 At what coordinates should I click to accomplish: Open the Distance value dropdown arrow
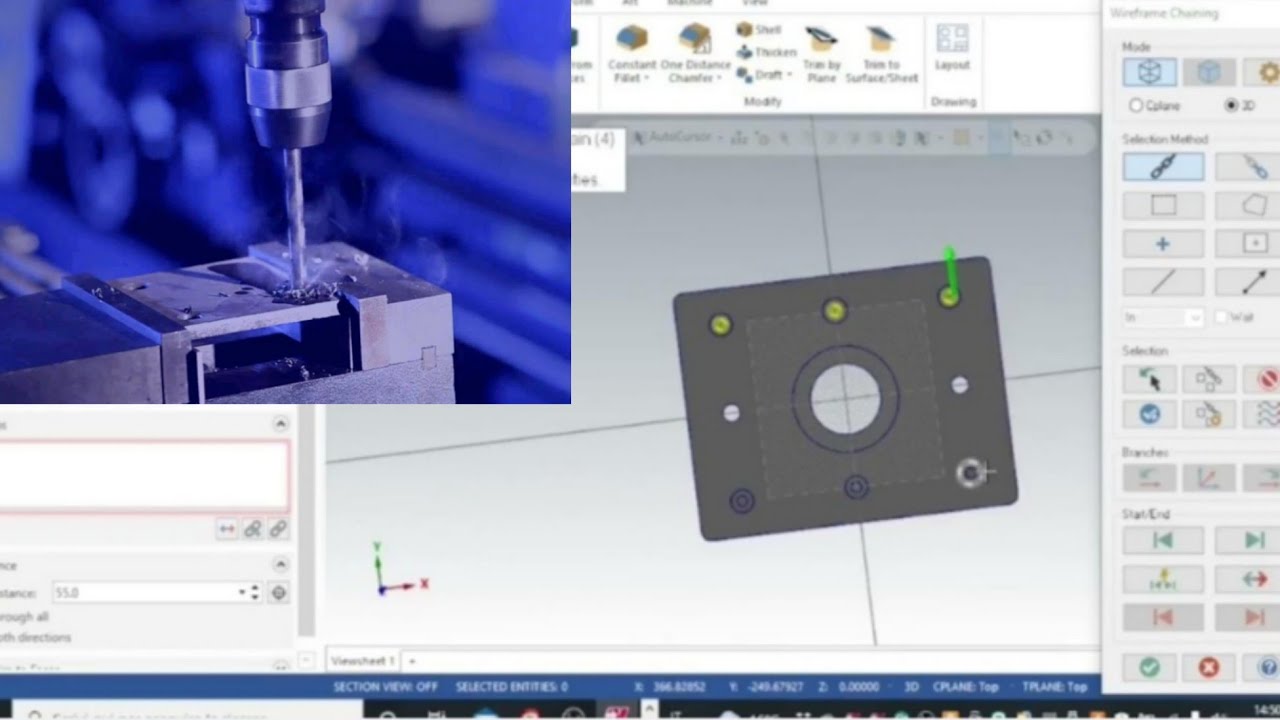click(x=242, y=593)
